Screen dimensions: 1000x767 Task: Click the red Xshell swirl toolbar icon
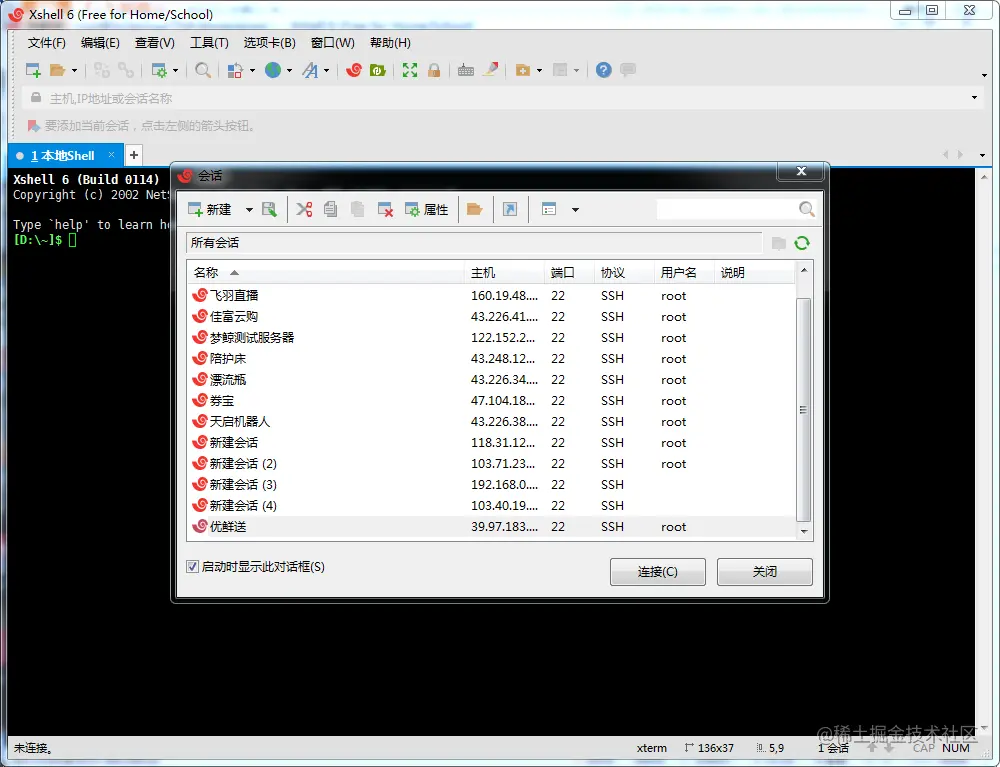click(354, 70)
